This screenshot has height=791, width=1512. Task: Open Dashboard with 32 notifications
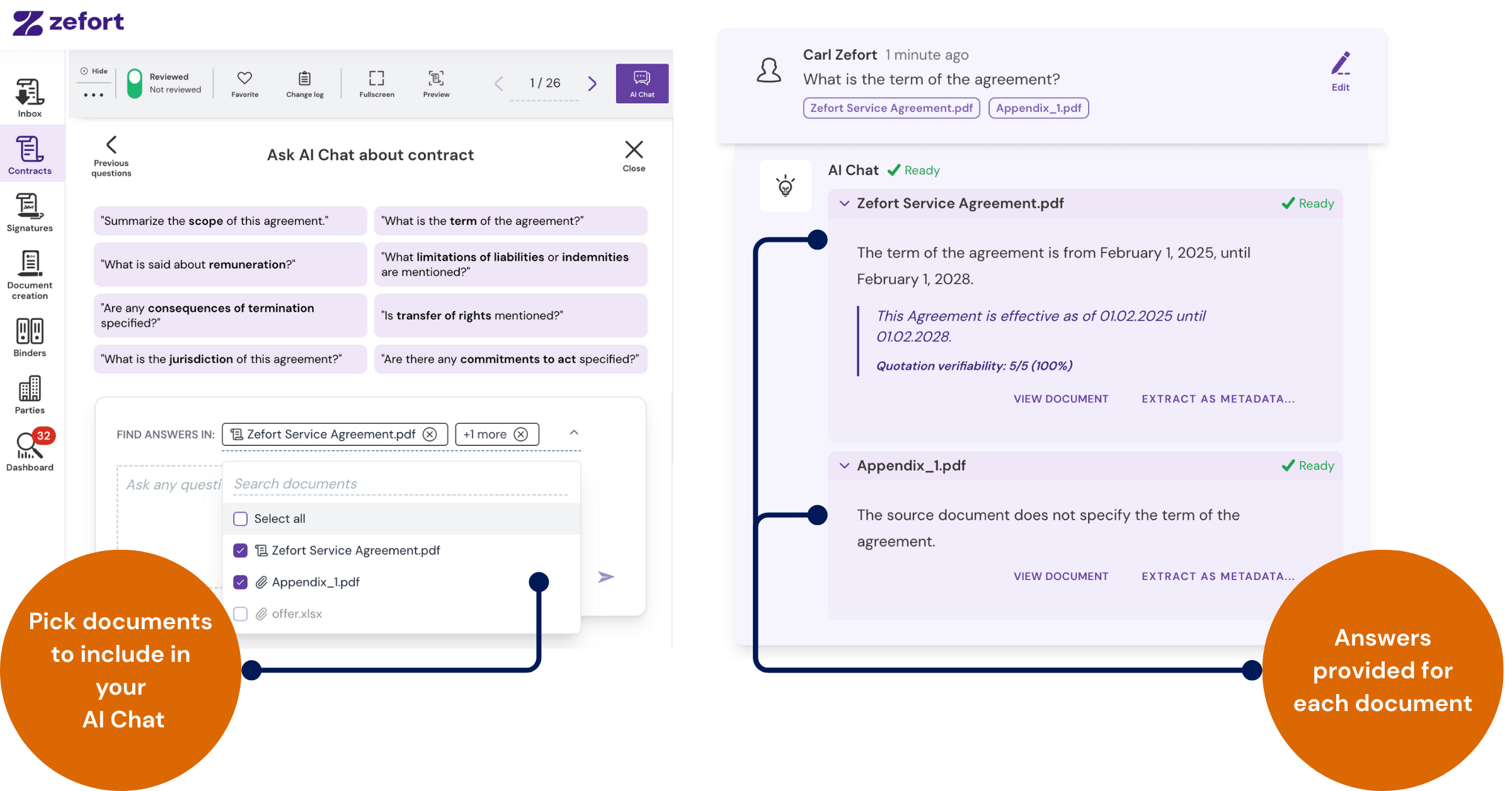[30, 450]
